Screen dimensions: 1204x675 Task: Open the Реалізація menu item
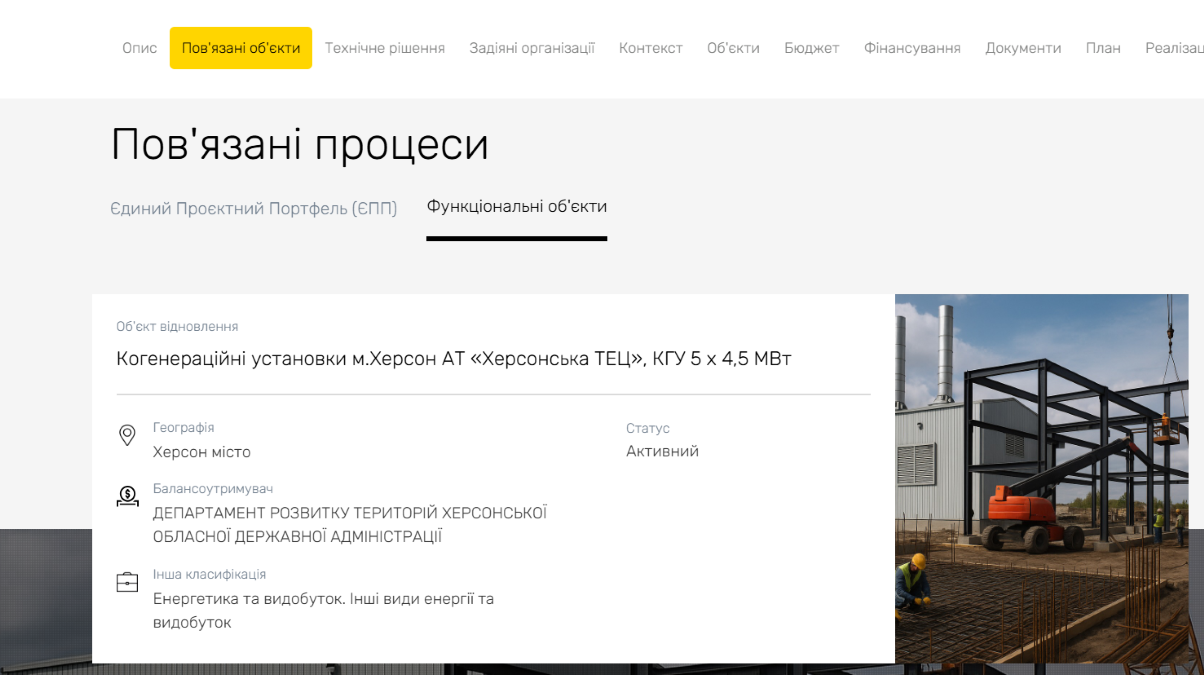coord(1174,48)
